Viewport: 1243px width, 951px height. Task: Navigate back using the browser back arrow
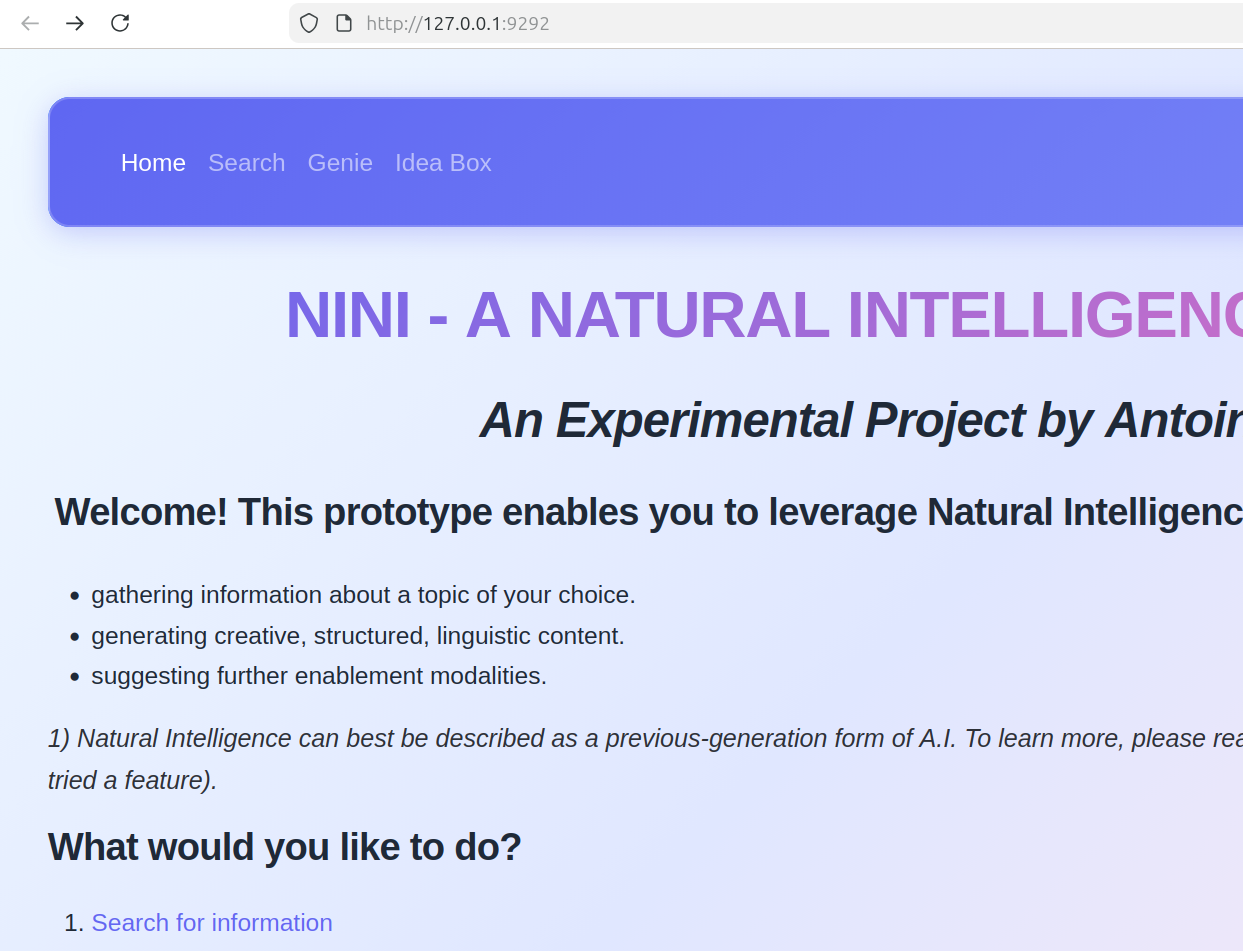(x=29, y=23)
